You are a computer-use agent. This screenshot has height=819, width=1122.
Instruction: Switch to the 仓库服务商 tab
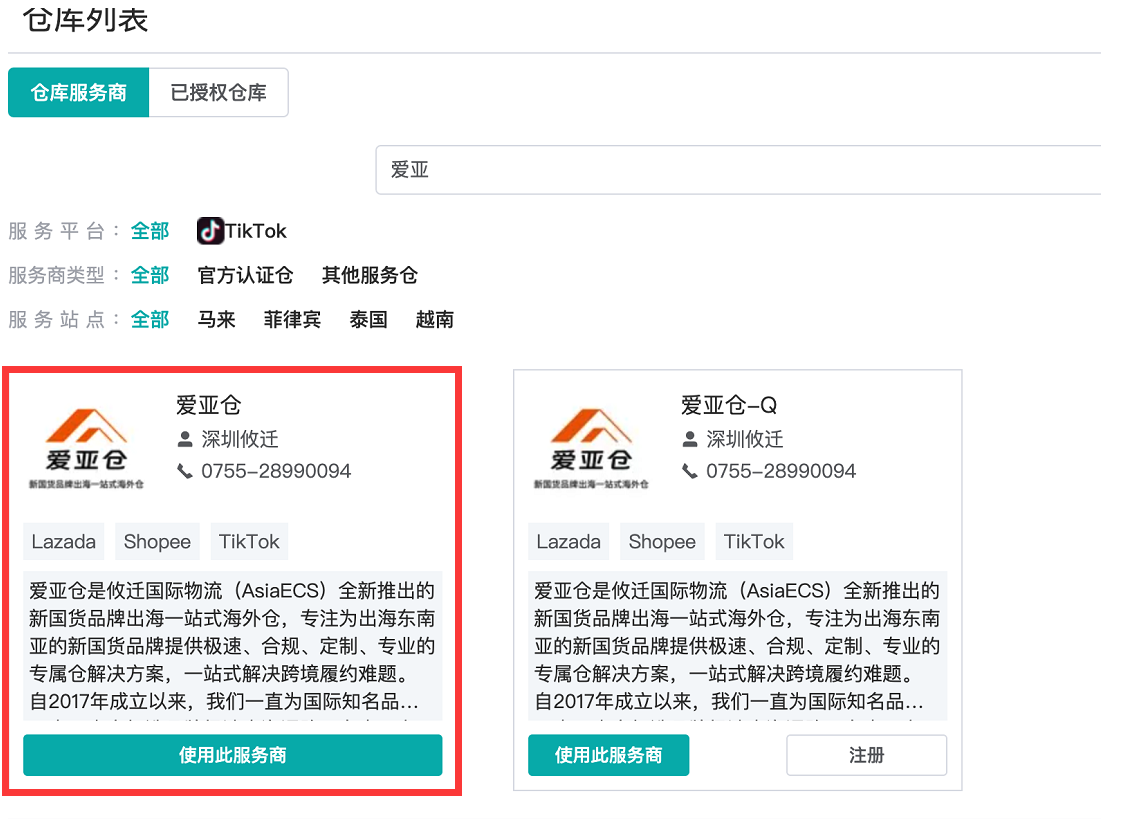pos(78,92)
